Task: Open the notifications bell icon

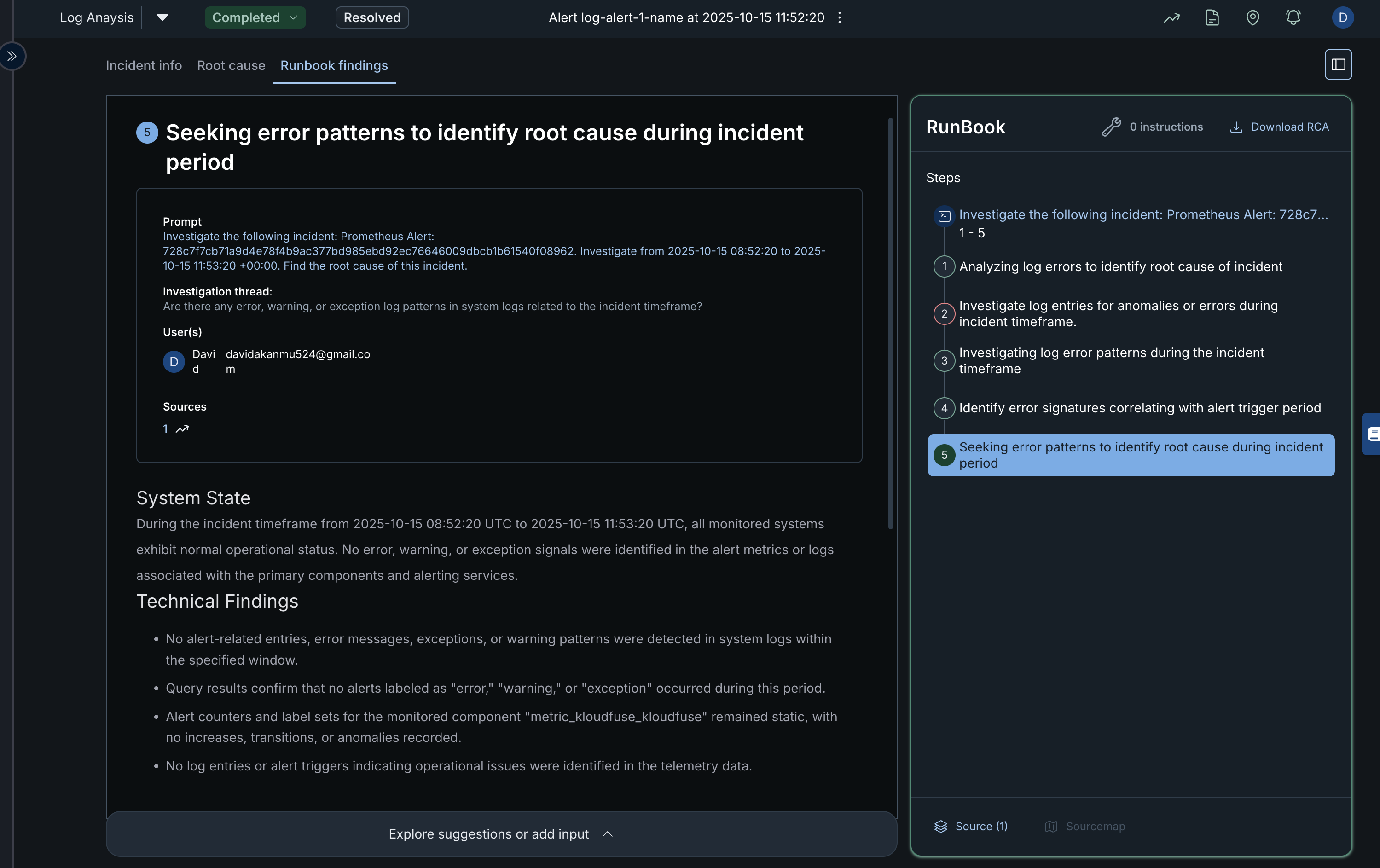Action: [x=1293, y=18]
